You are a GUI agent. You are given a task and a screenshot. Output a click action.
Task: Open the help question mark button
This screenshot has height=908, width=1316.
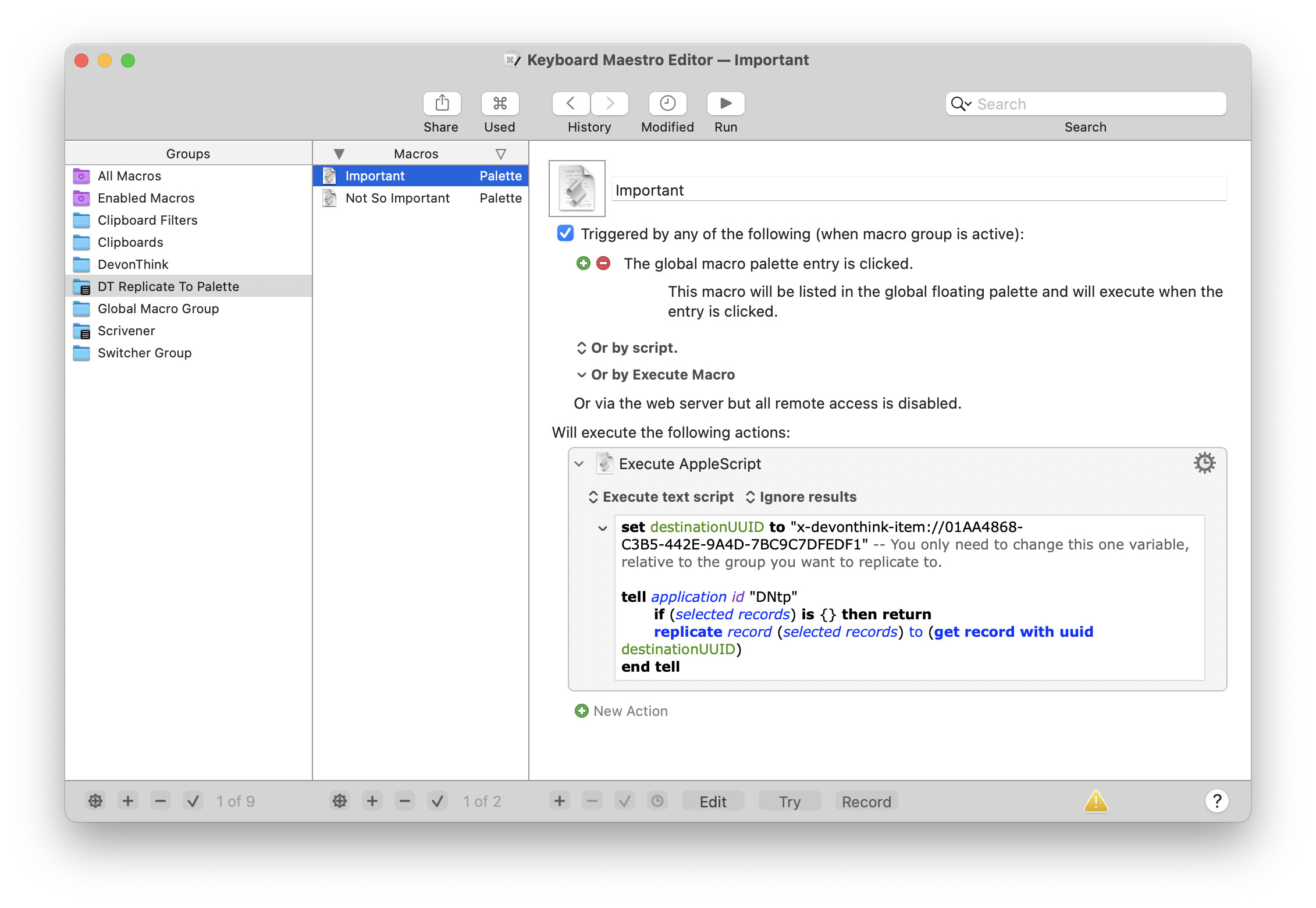(1217, 801)
